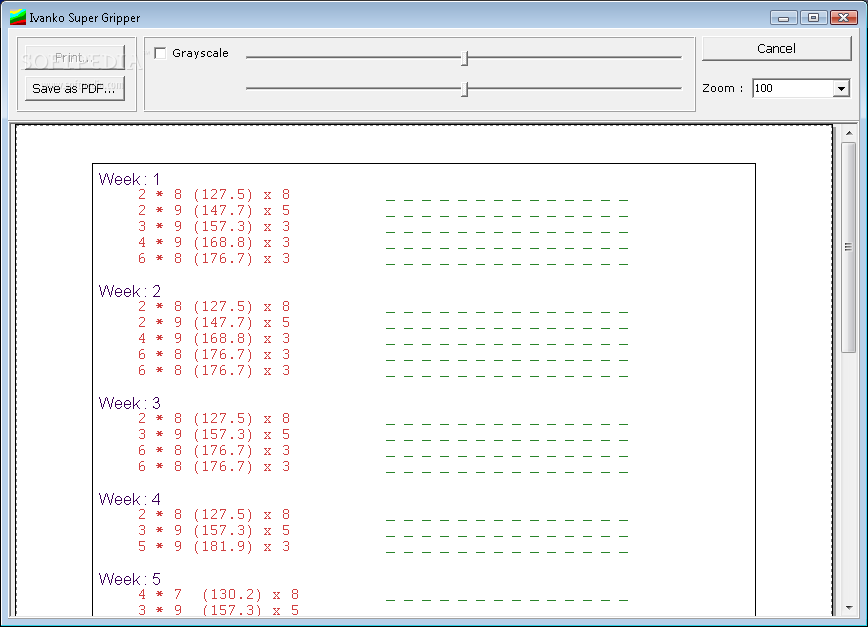Click Week 2 row '4 * 9 (168.8) x 3'

pyautogui.click(x=214, y=338)
